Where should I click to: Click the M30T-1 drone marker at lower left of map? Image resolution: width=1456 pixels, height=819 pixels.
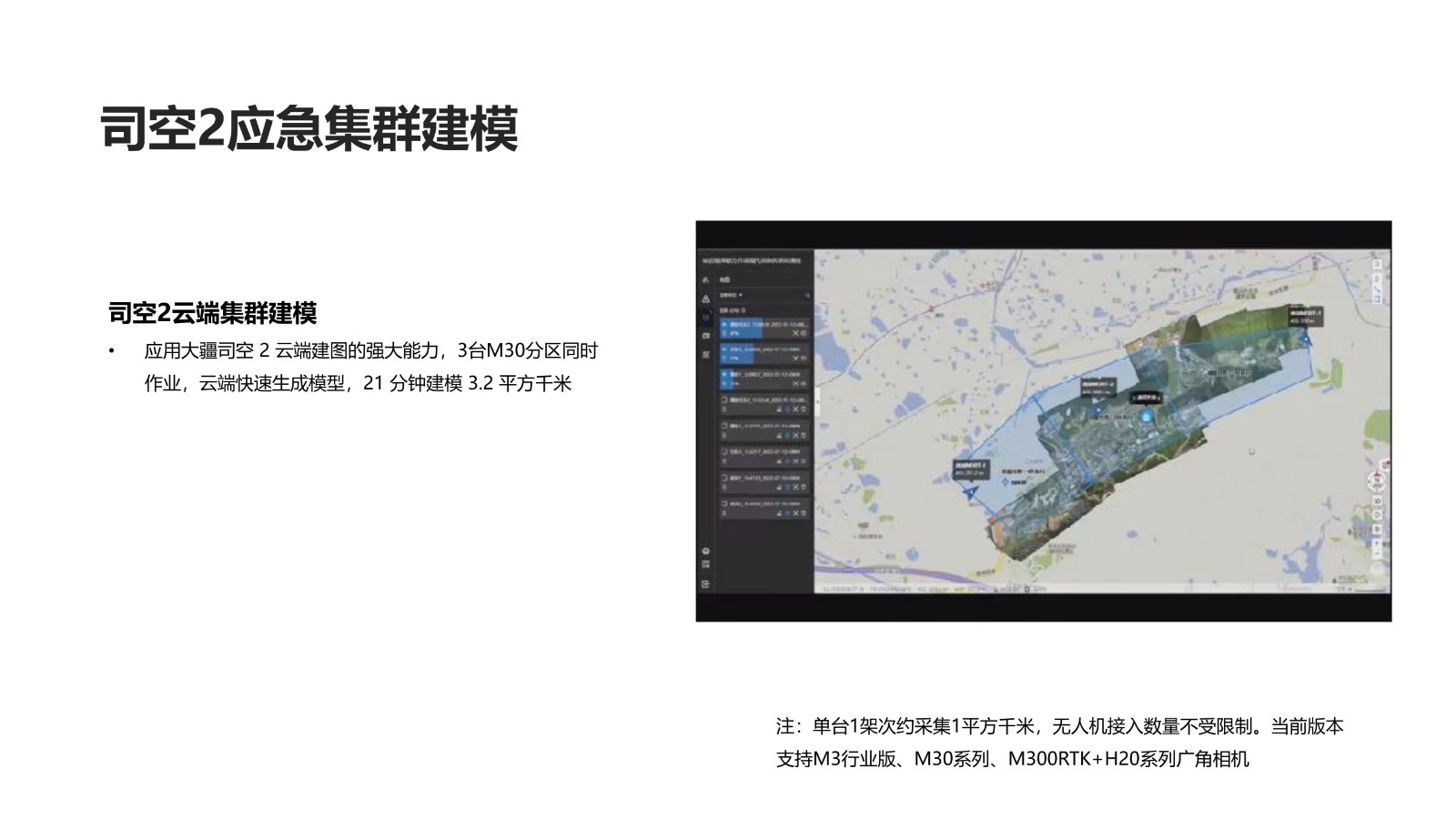[971, 492]
